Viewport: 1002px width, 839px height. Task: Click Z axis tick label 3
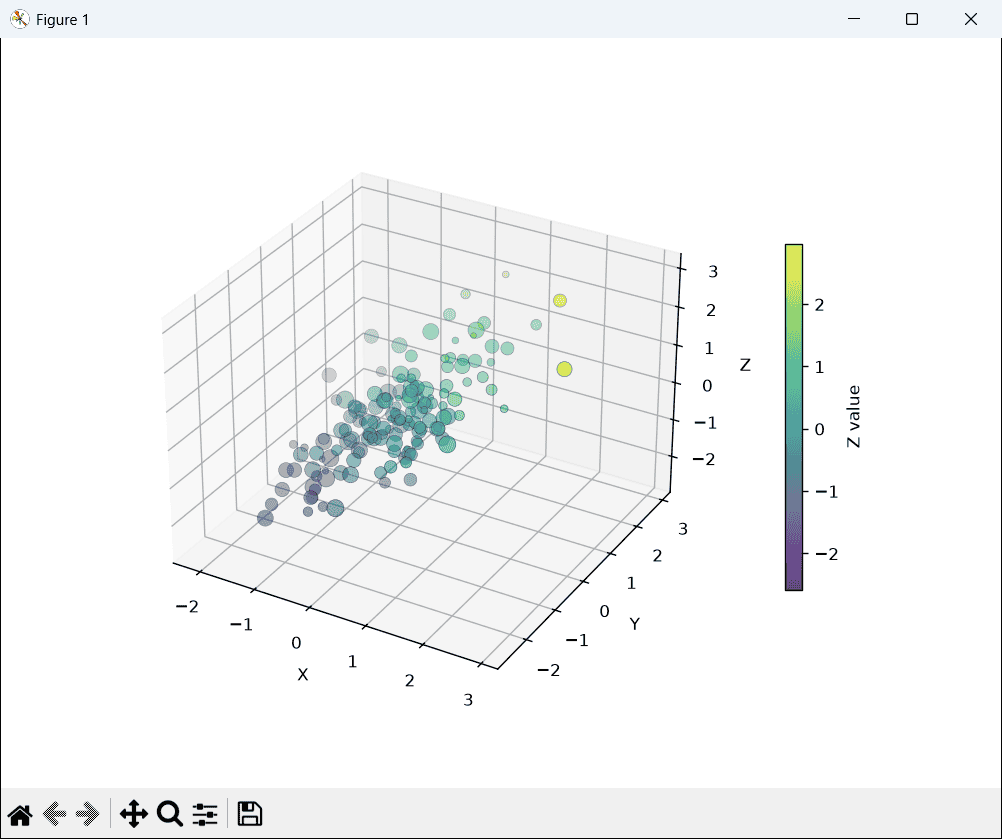(x=713, y=272)
